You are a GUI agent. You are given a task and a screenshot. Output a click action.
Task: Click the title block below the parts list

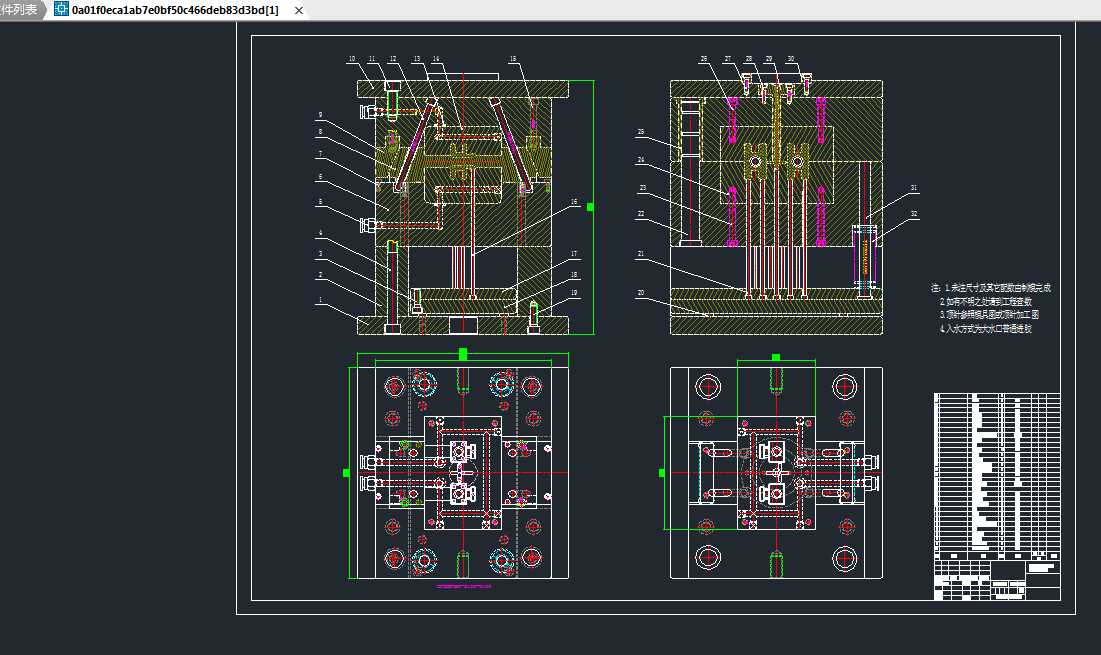(x=996, y=580)
